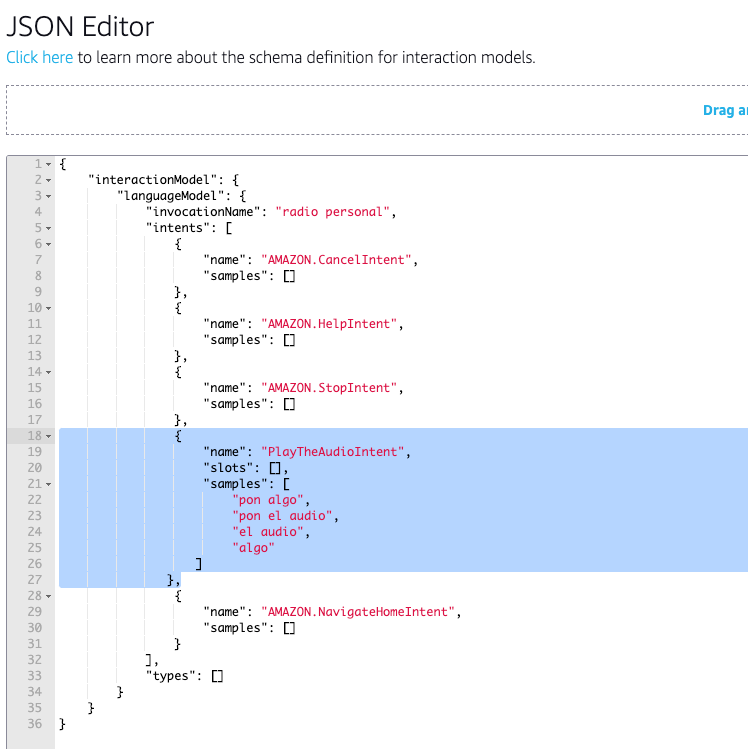Screen dimensions: 748x749
Task: Collapse the samples array at line 21
Action: pos(49,484)
